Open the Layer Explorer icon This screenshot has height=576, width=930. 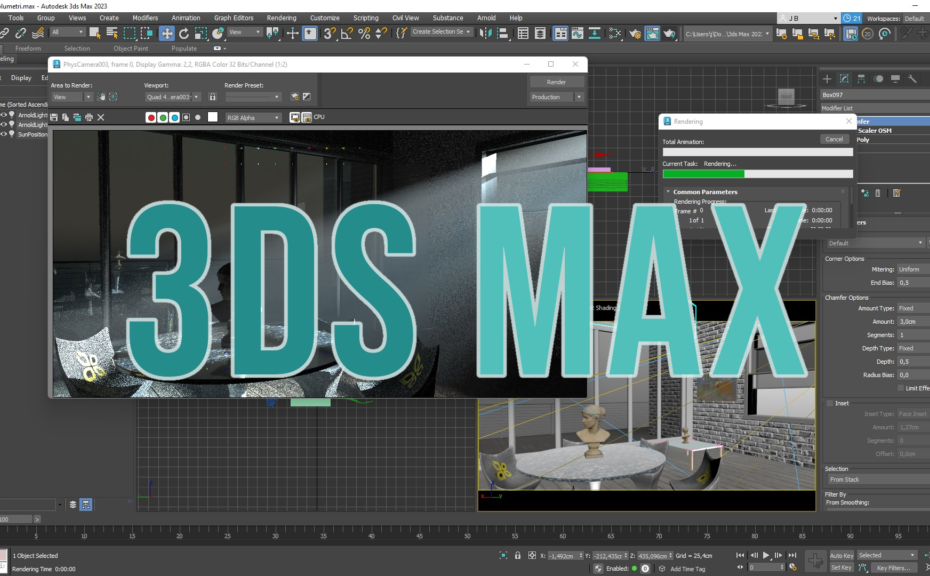540,33
